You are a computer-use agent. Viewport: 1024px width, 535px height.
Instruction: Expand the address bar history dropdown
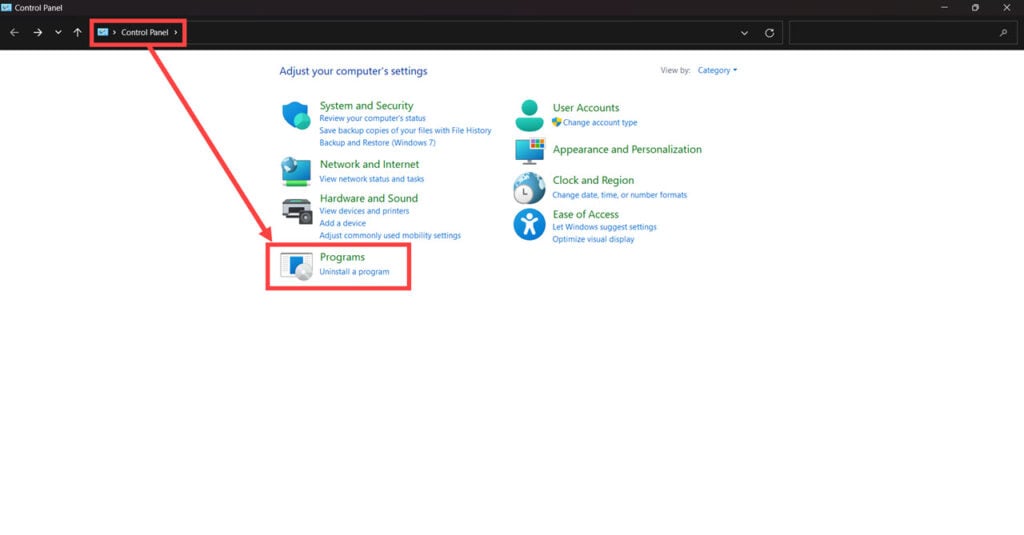[744, 33]
